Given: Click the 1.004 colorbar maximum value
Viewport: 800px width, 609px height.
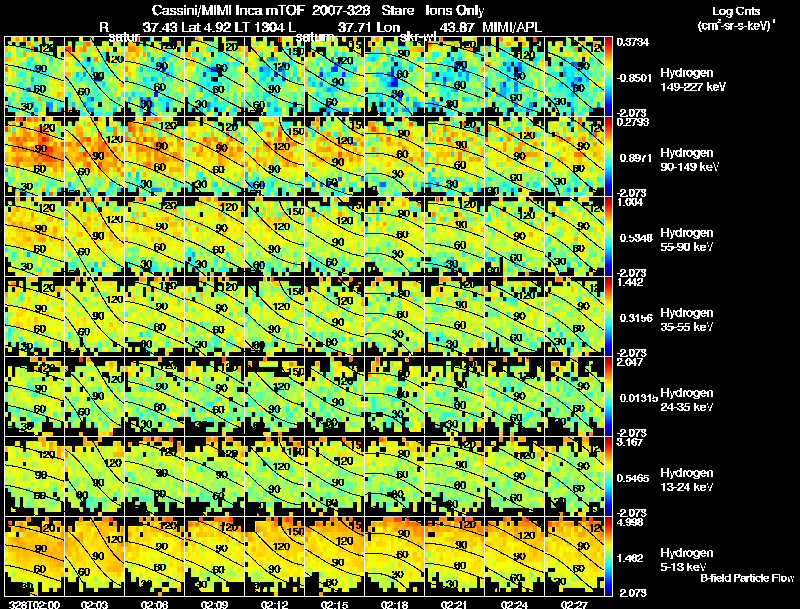Looking at the screenshot, I should point(630,202).
